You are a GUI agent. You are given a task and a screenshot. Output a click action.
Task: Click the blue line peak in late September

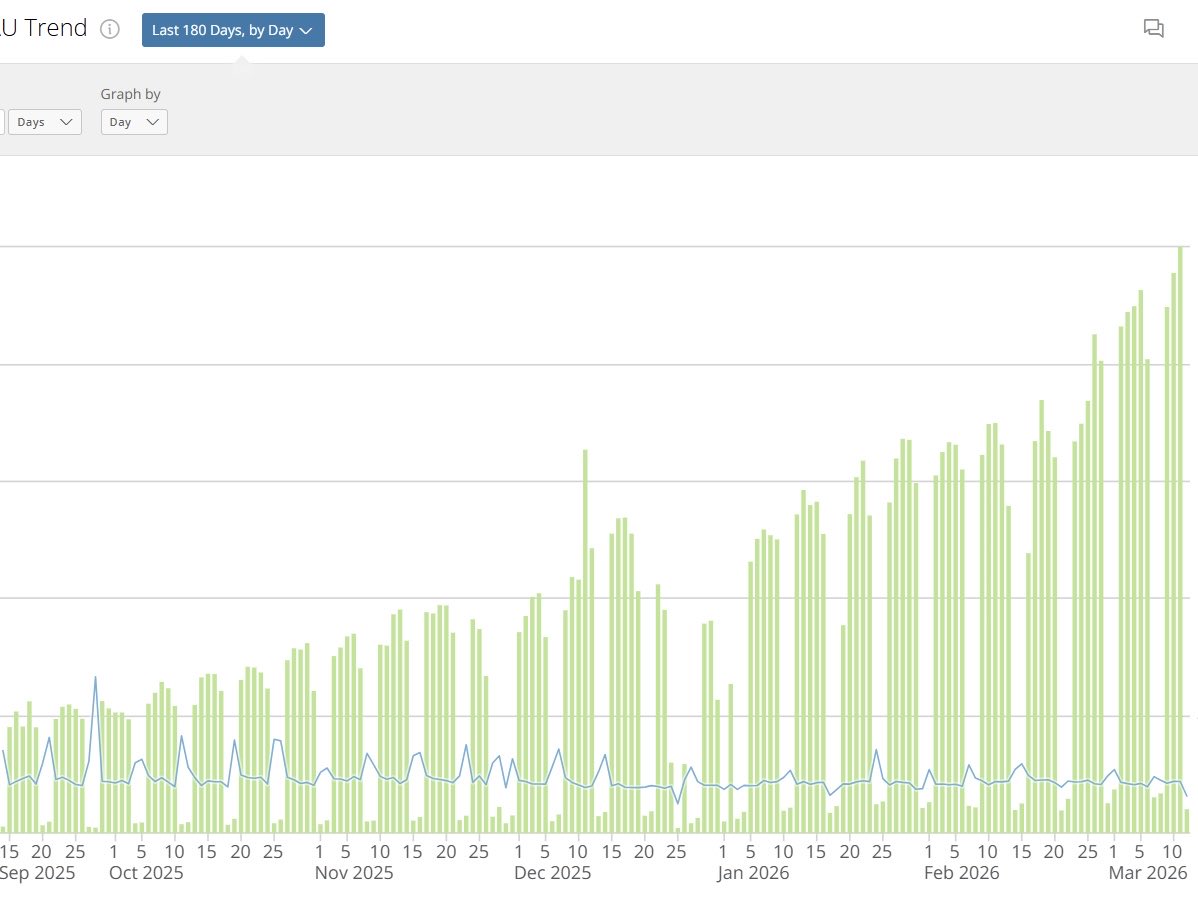coord(96,677)
